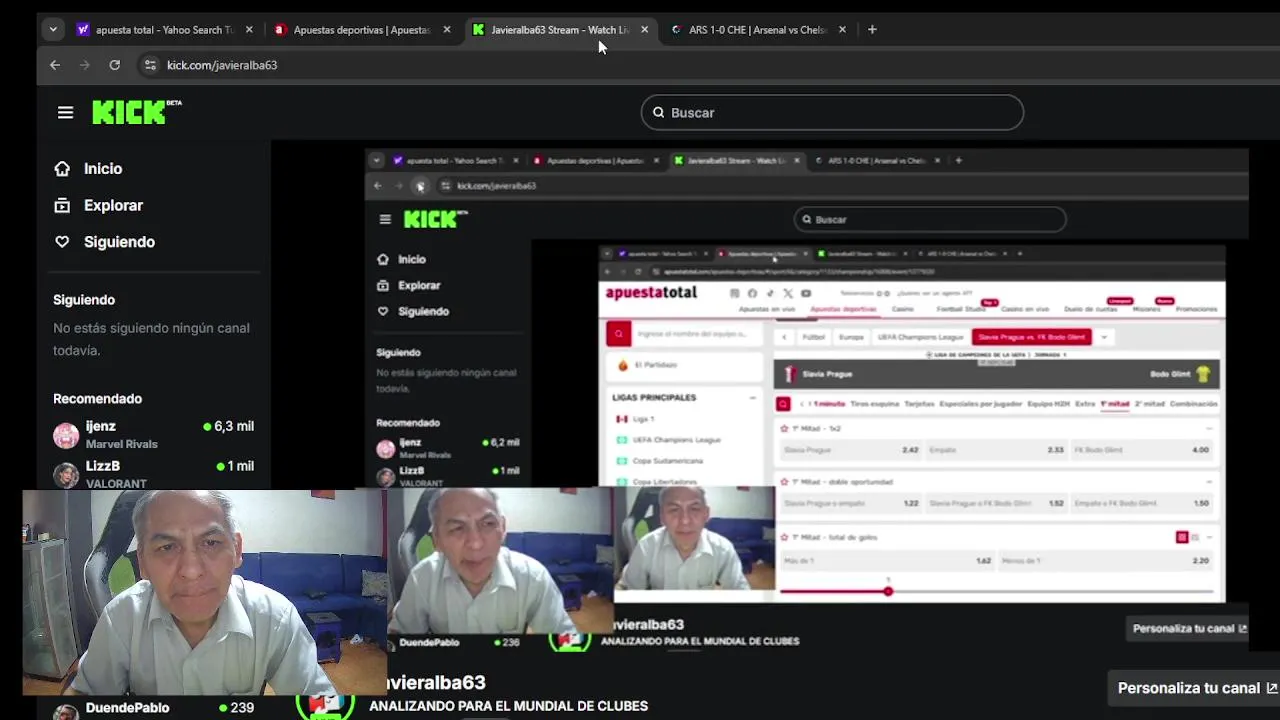
Task: Click kick.com/javieralba63 address bar
Action: click(221, 65)
